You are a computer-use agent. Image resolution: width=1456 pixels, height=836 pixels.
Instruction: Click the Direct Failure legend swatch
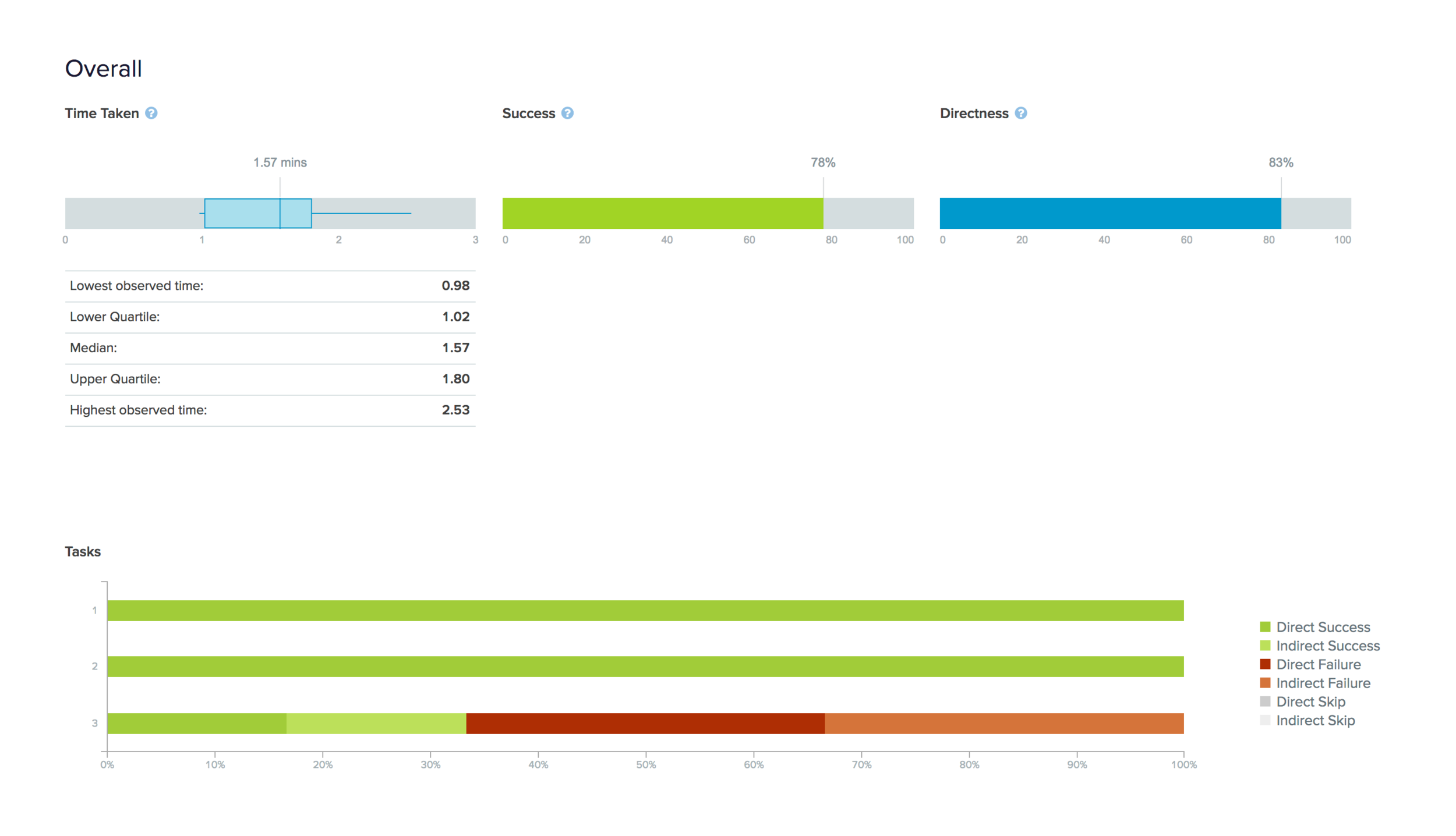click(x=1264, y=664)
